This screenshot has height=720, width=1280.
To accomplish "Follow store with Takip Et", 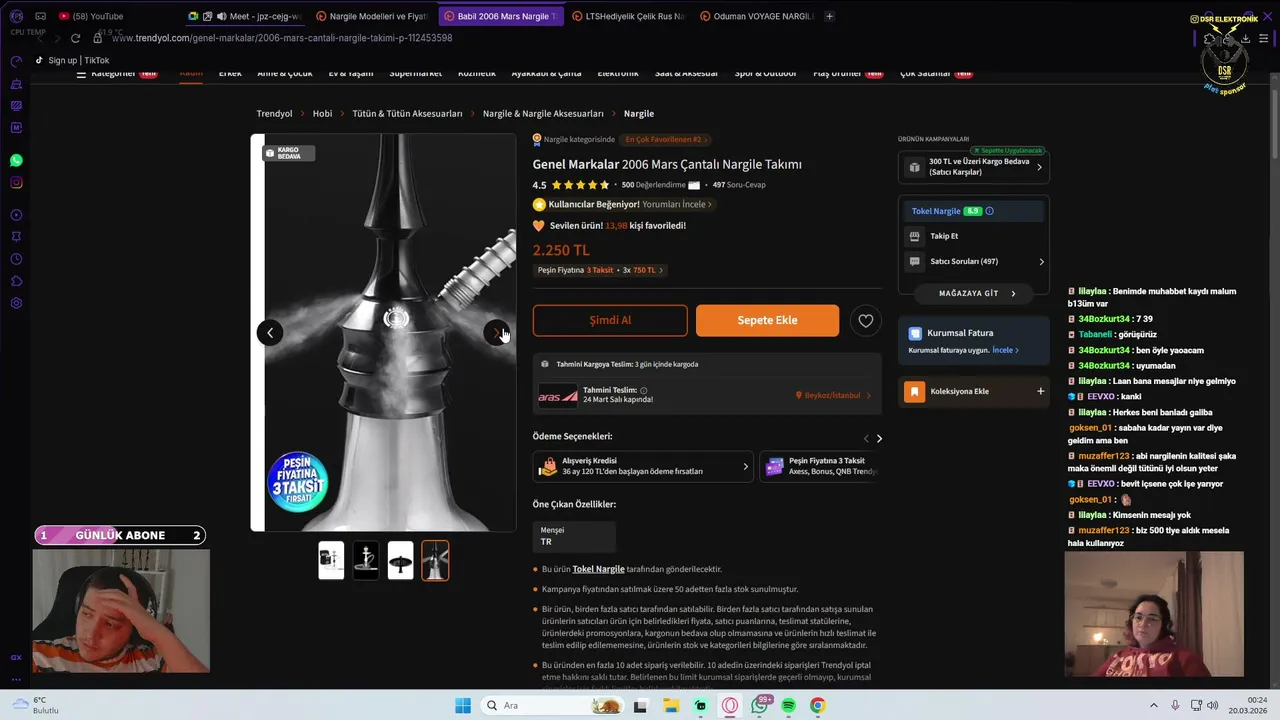I will 944,236.
